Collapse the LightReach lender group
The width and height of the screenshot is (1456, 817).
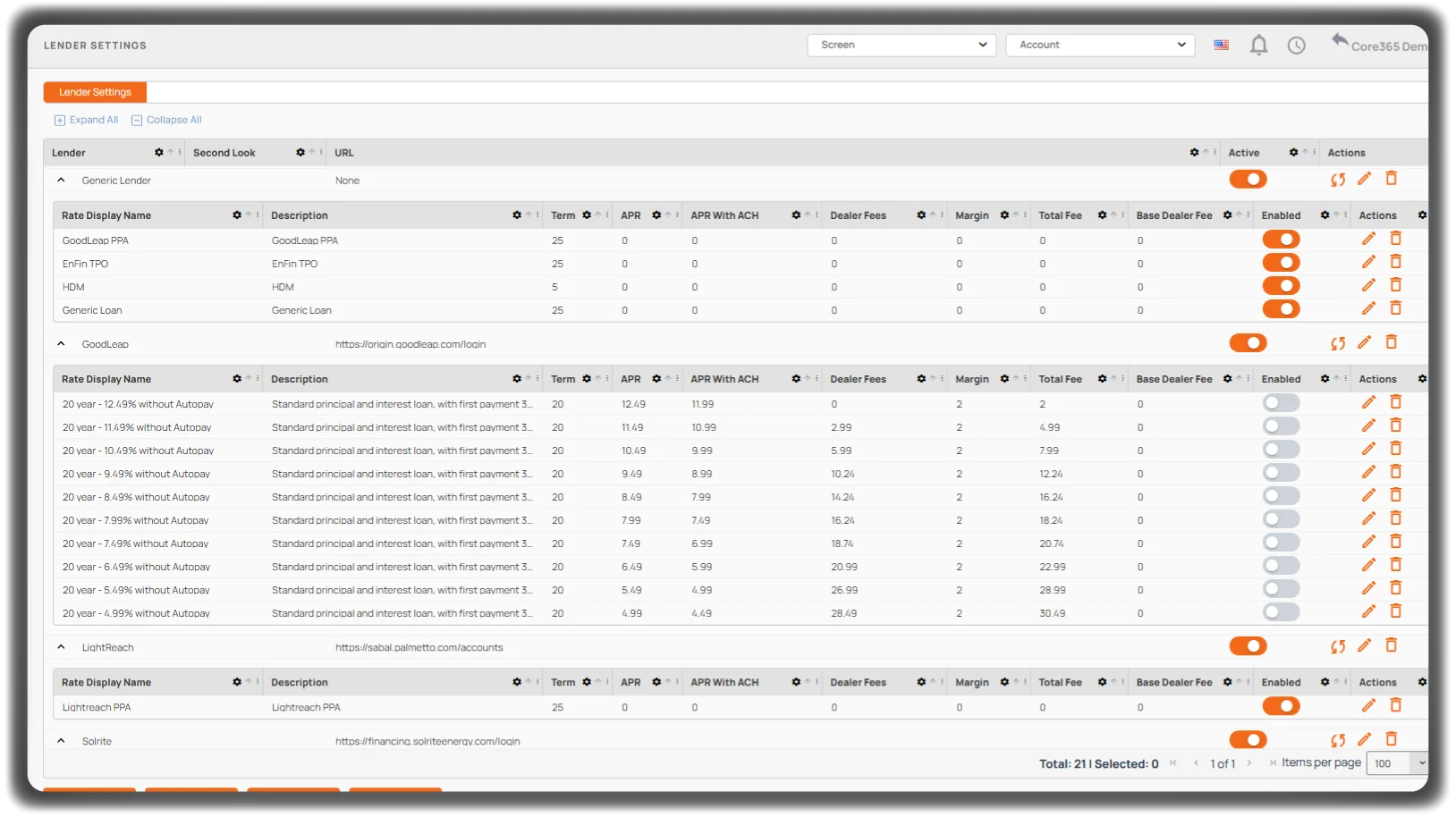pyautogui.click(x=61, y=646)
